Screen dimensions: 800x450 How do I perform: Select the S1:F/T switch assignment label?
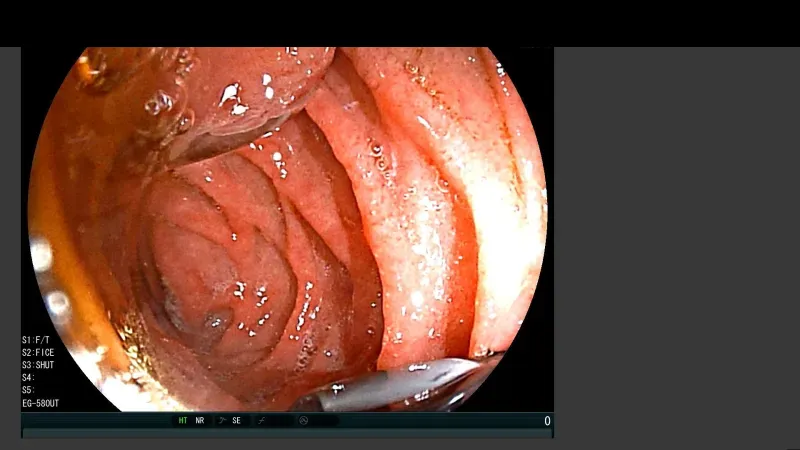(x=36, y=340)
